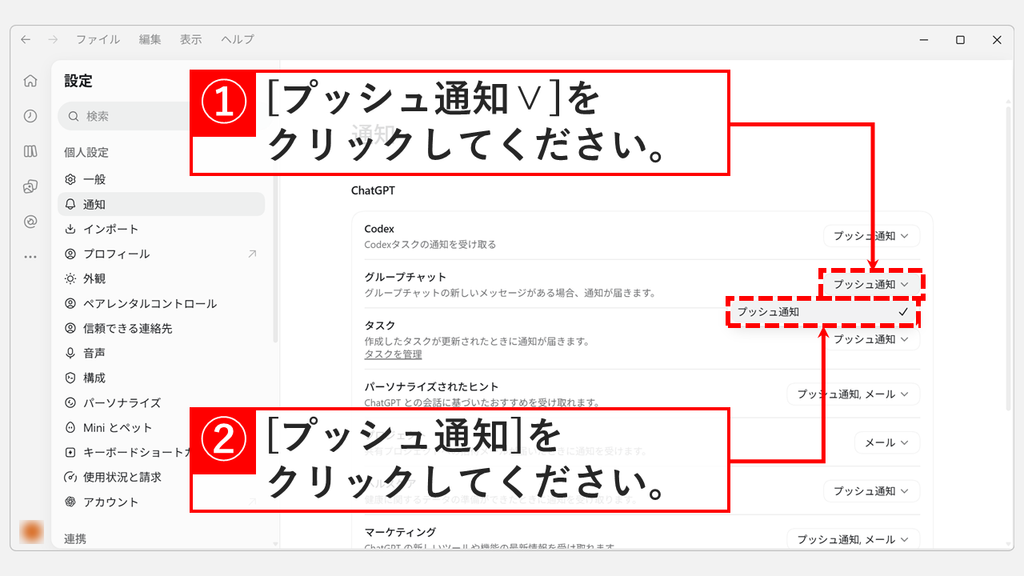1024x576 pixels.
Task: Select 通知 in settings sidebar
Action: 161,204
